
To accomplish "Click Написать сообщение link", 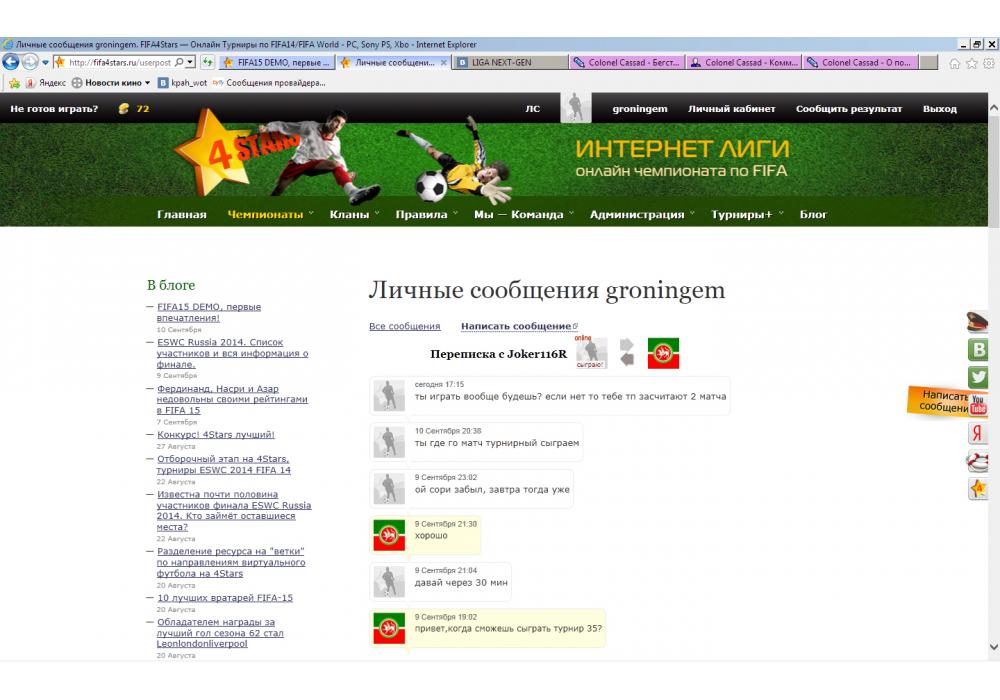I will pos(517,326).
